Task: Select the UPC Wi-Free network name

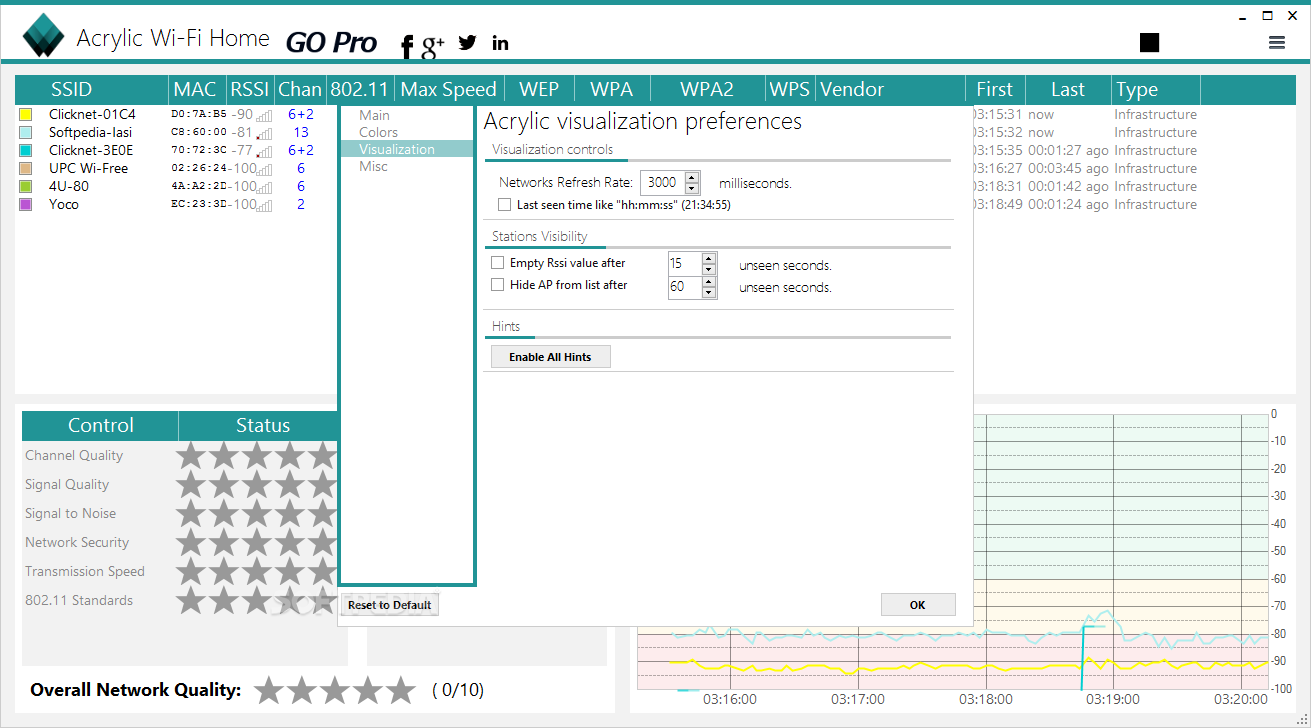Action: tap(88, 168)
